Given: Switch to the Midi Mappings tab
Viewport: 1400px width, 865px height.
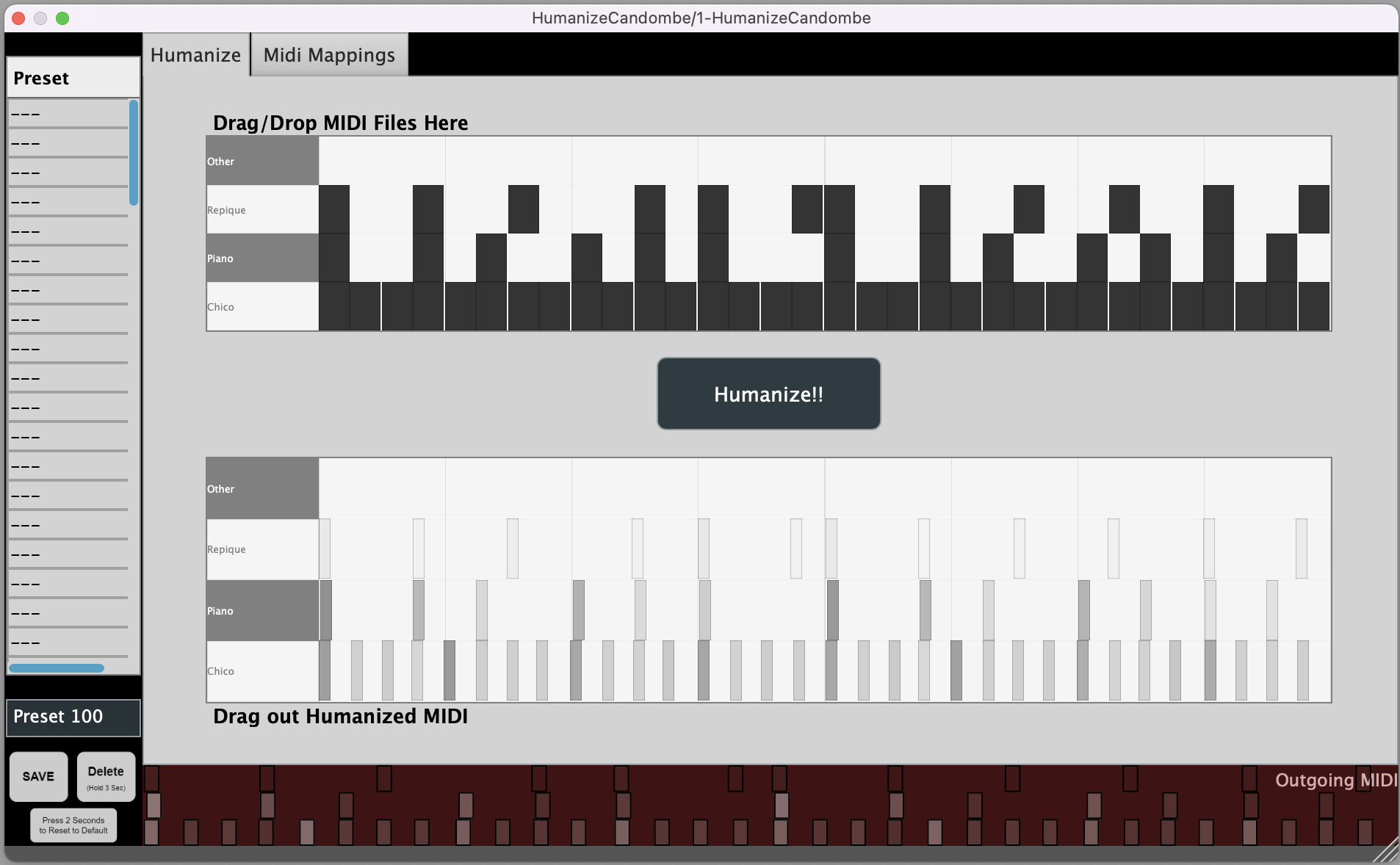Looking at the screenshot, I should (328, 54).
